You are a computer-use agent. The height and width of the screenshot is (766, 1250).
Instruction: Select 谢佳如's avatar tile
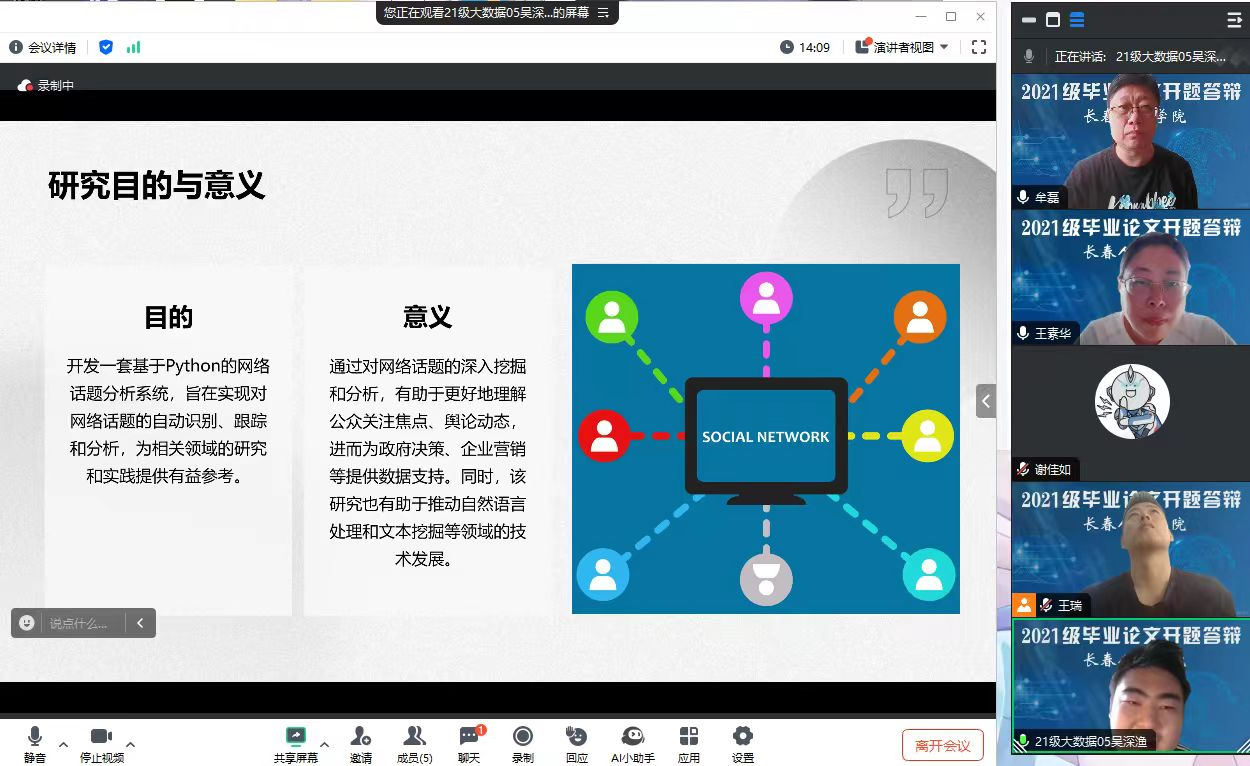tap(1131, 413)
